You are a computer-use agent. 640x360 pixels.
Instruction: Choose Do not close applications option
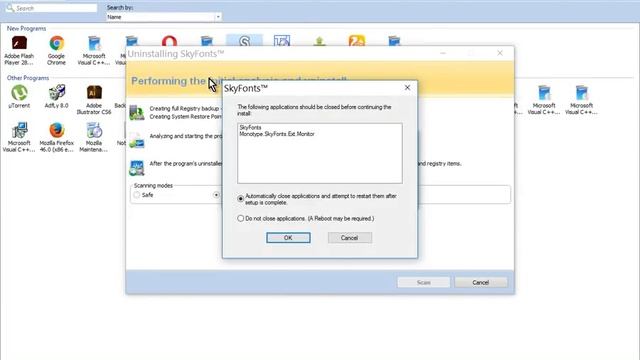[x=240, y=218]
